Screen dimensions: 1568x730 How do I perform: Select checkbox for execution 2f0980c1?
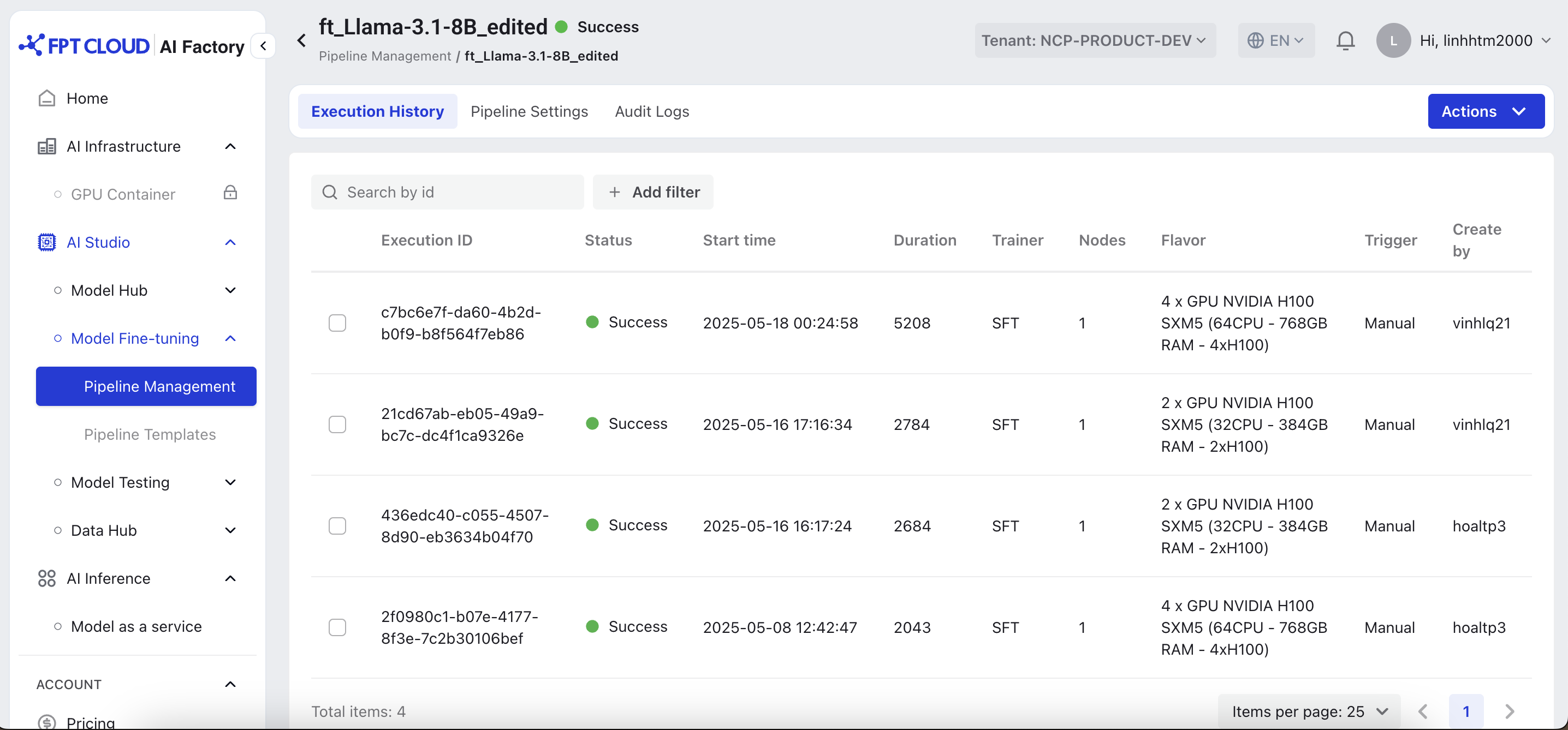337,627
